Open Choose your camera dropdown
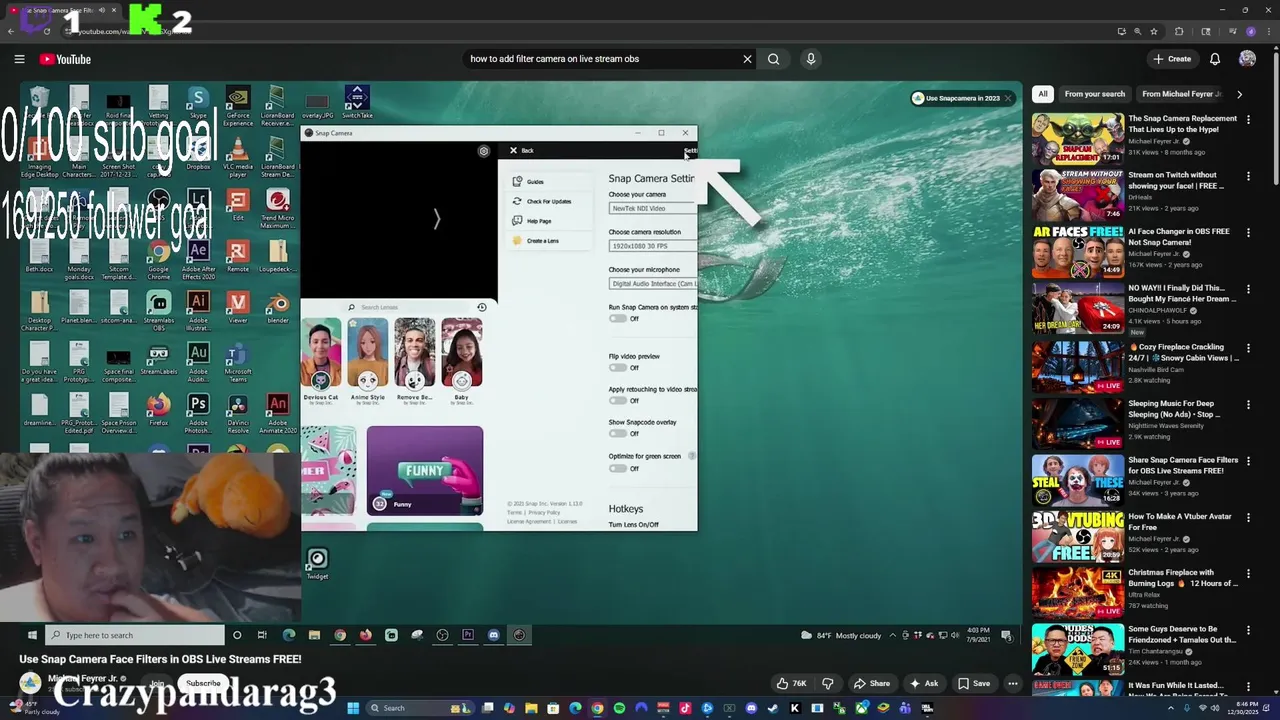Screen dimensions: 1280x720 click(653, 208)
